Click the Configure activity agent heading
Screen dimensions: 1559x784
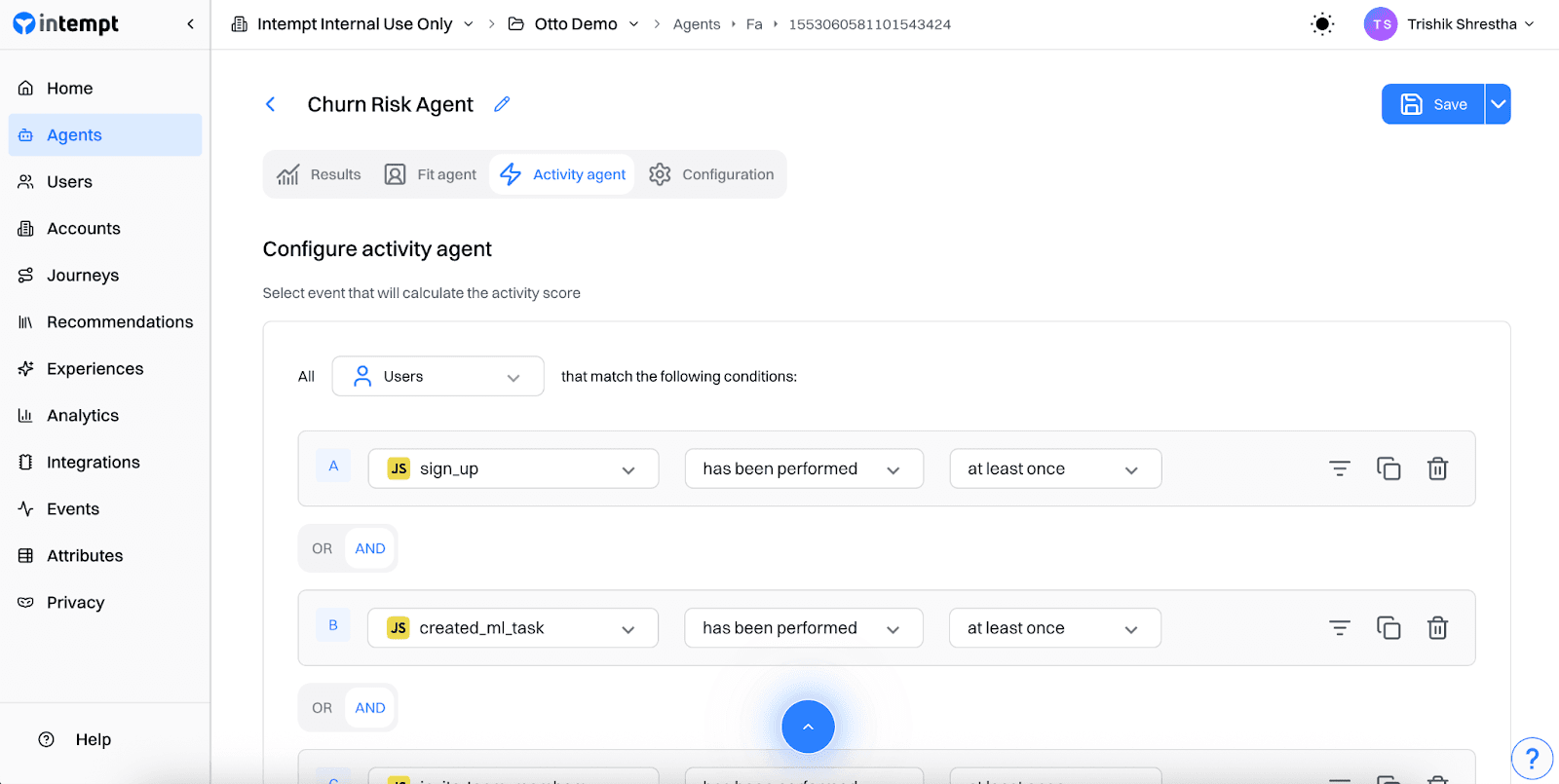click(x=377, y=249)
